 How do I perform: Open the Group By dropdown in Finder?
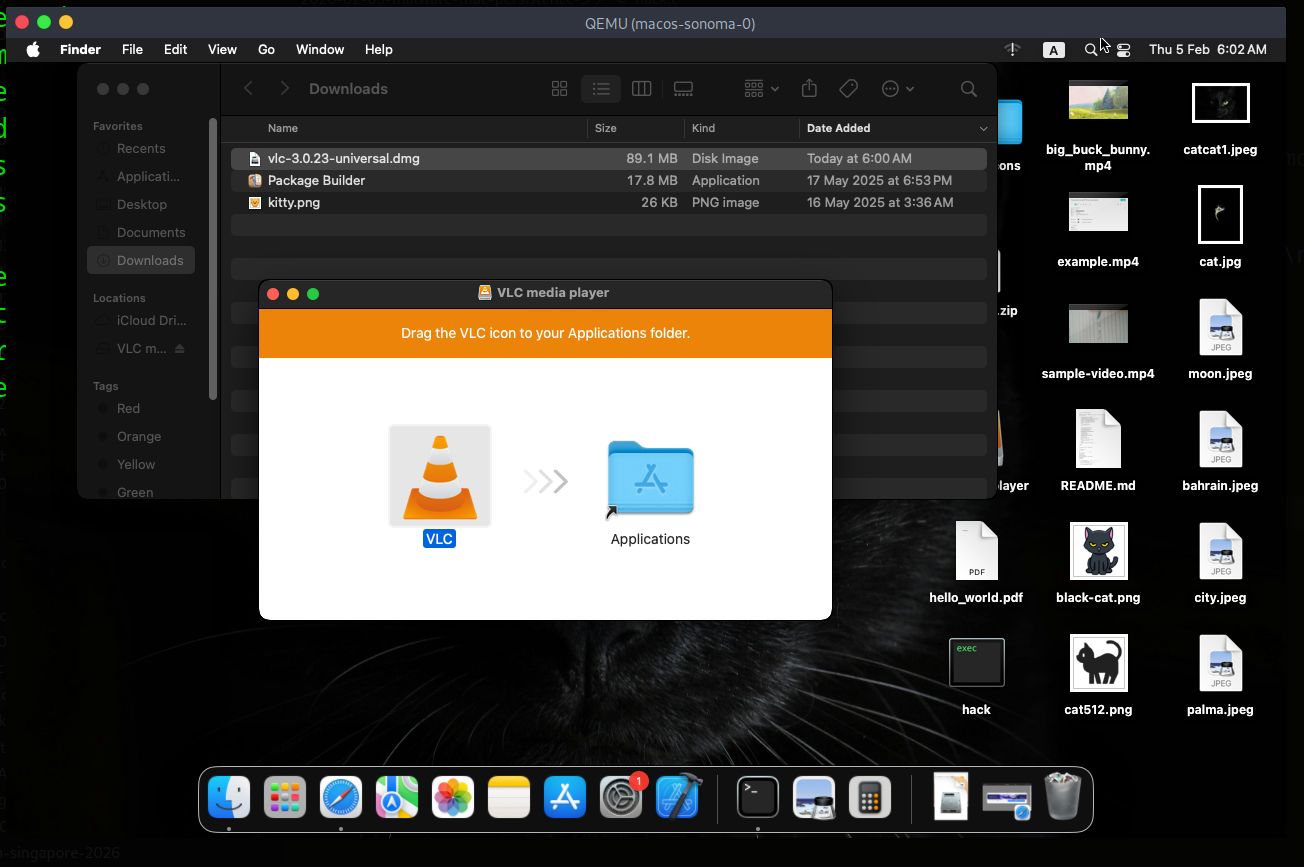[x=762, y=89]
